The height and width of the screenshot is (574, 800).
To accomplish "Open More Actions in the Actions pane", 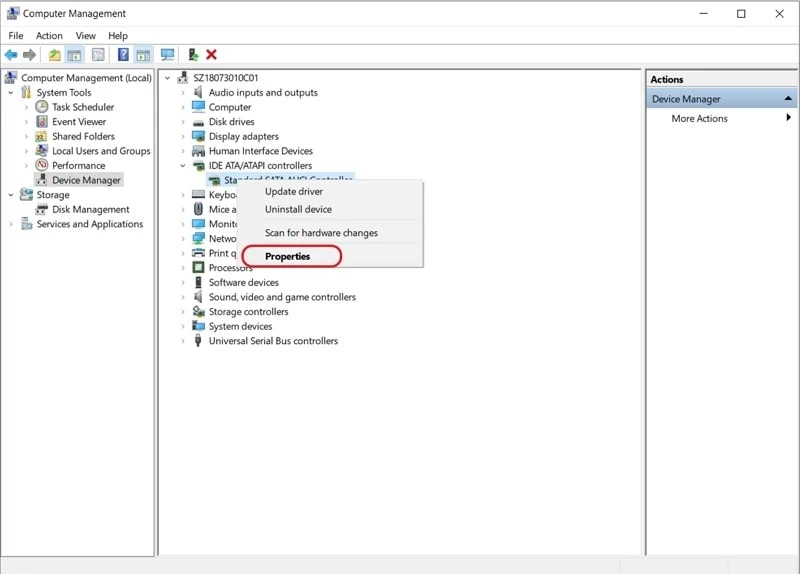I will (700, 118).
